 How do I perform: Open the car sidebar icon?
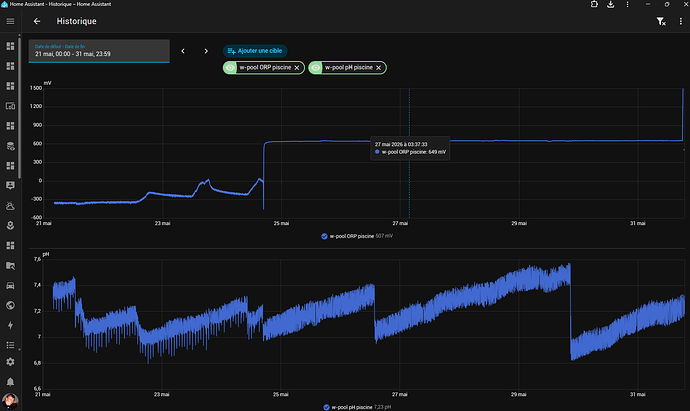tap(10, 285)
